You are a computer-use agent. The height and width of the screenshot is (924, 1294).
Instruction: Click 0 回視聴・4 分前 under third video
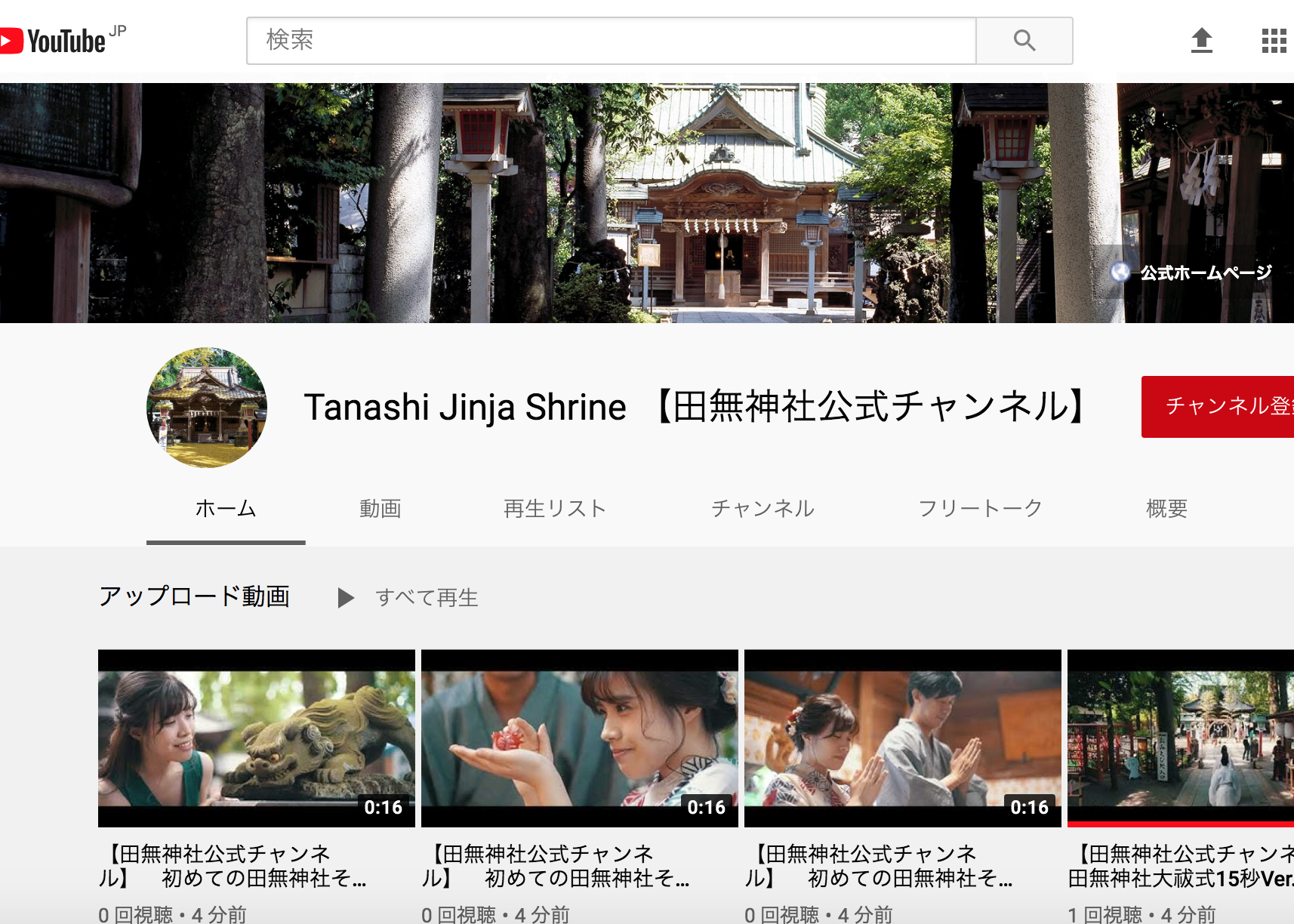pos(819,914)
